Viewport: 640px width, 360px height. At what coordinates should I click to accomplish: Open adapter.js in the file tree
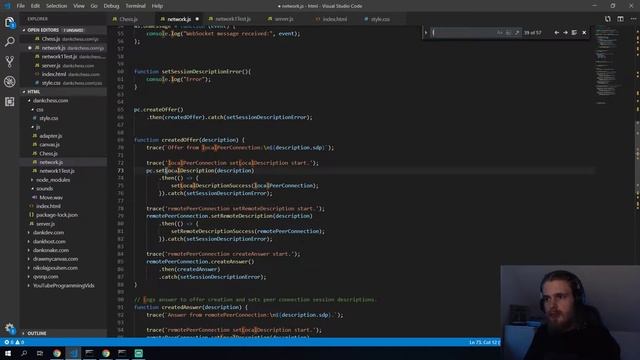coord(51,136)
